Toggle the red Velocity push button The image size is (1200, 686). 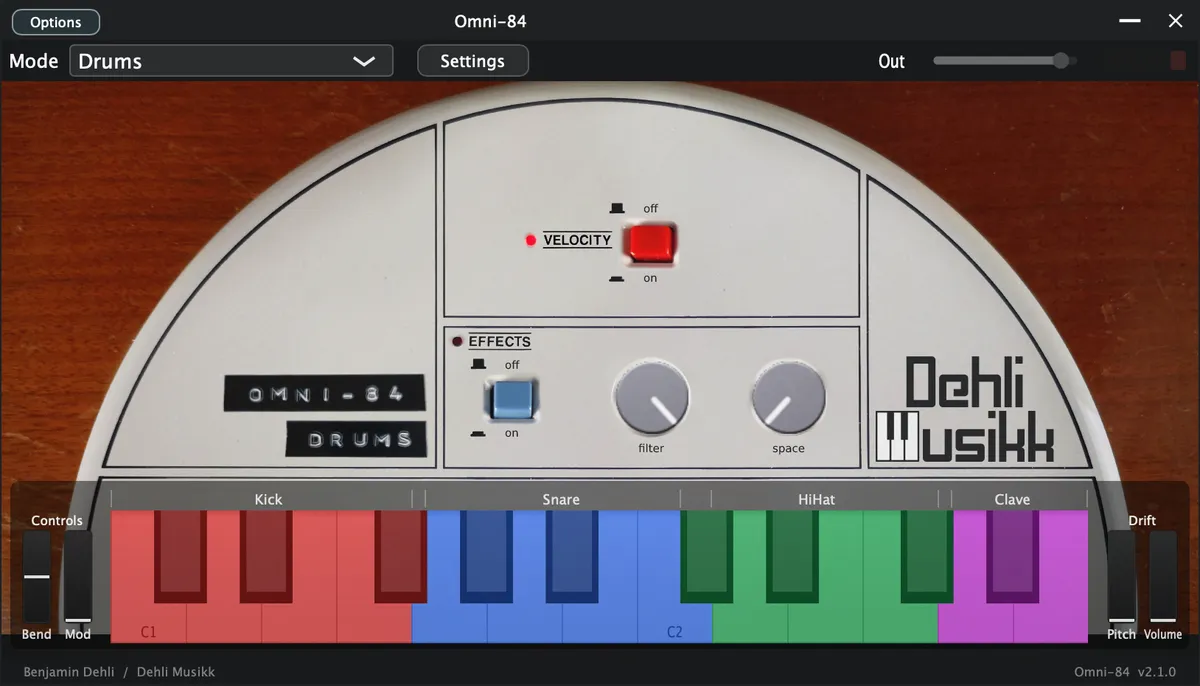650,241
